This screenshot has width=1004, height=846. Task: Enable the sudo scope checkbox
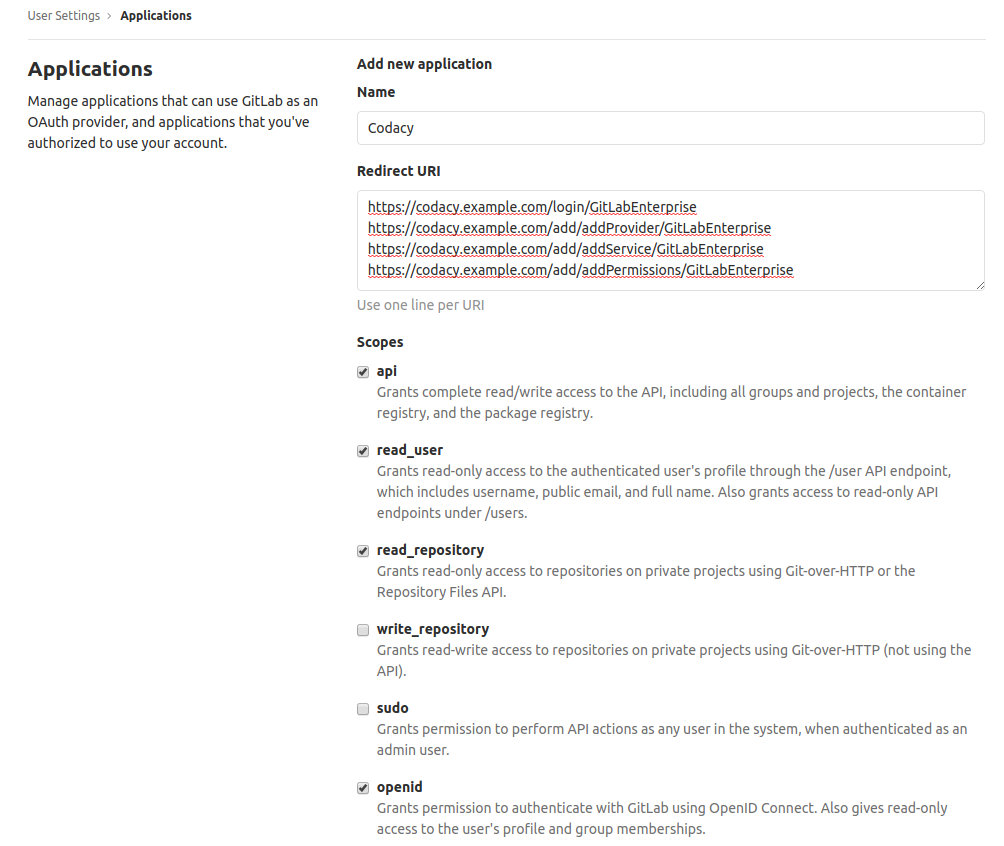click(363, 708)
